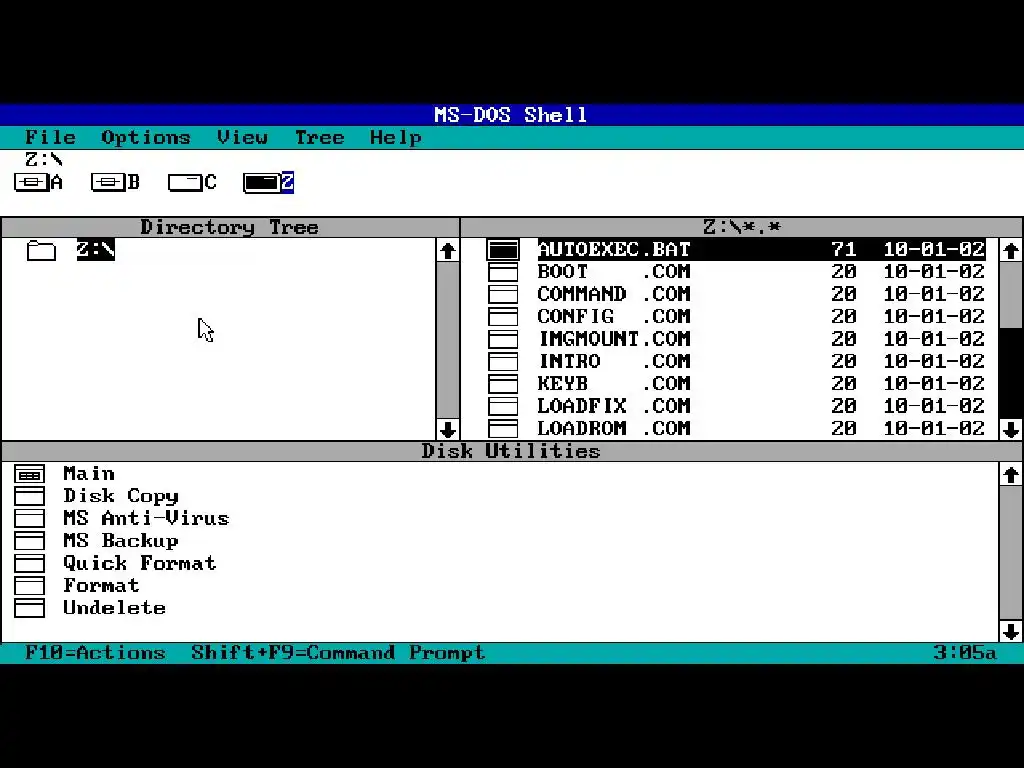Image resolution: width=1024 pixels, height=768 pixels.
Task: Click the IMGMOUNT.COM file icon
Action: [503, 340]
